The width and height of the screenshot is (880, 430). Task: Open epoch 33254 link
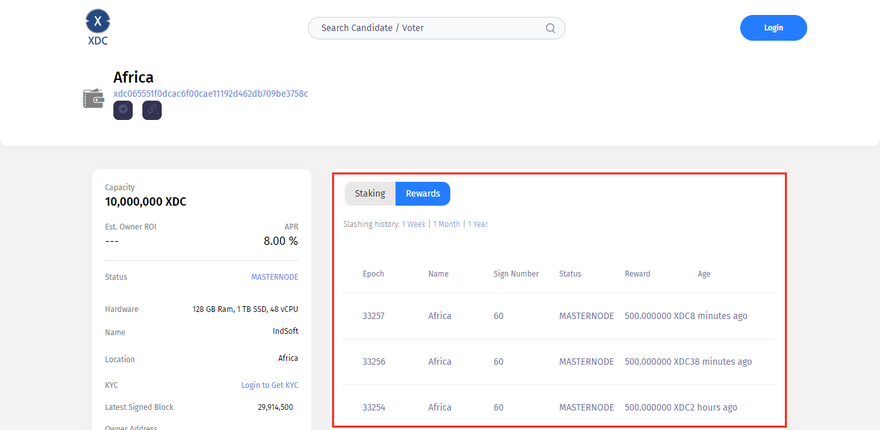[x=373, y=407]
